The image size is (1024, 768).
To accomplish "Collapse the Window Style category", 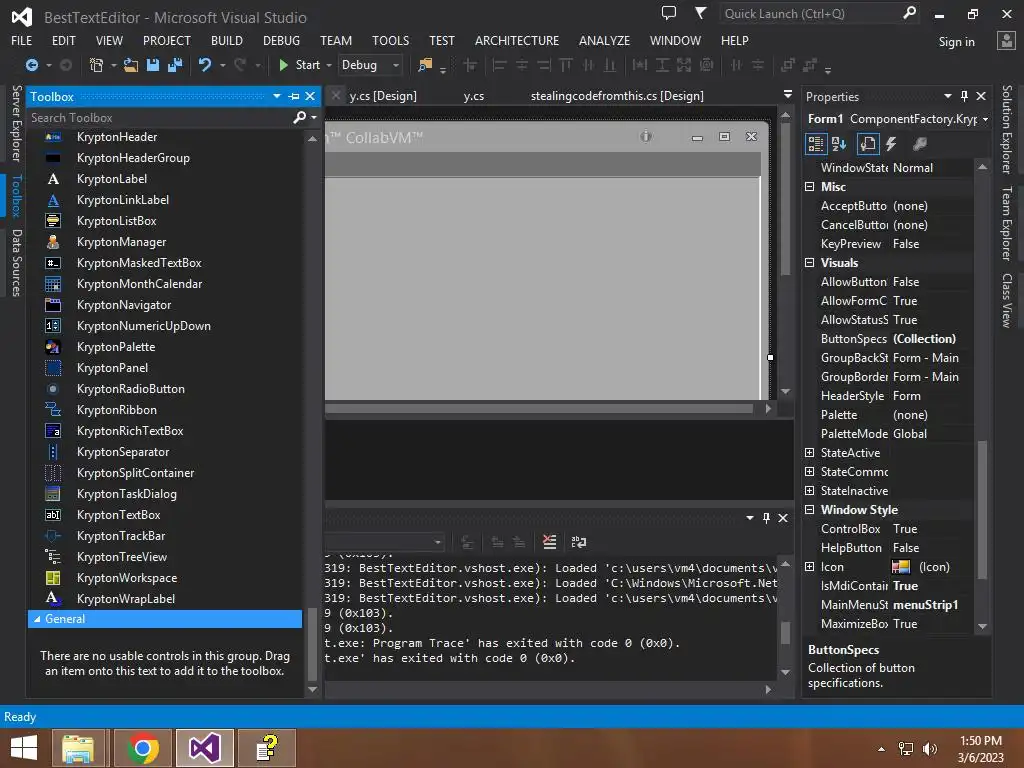I will point(810,509).
